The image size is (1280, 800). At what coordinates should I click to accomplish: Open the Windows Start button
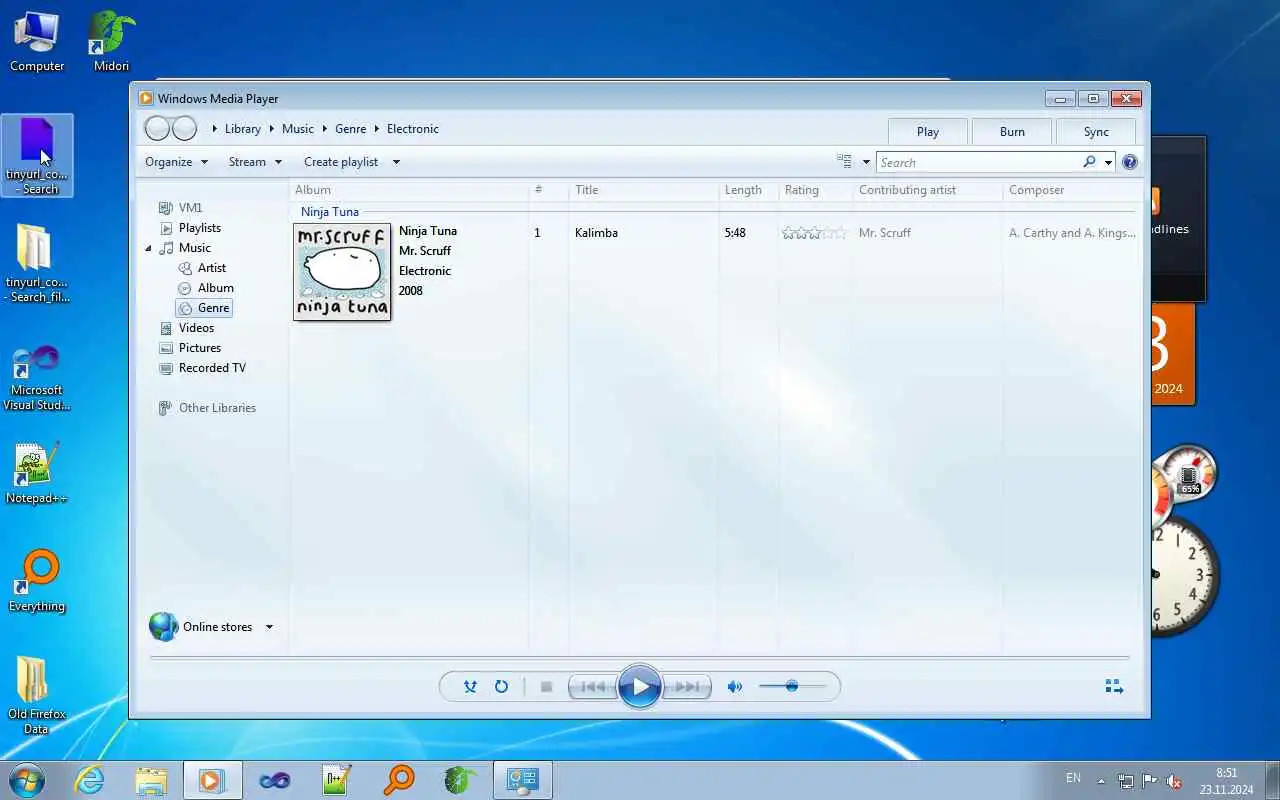click(27, 780)
